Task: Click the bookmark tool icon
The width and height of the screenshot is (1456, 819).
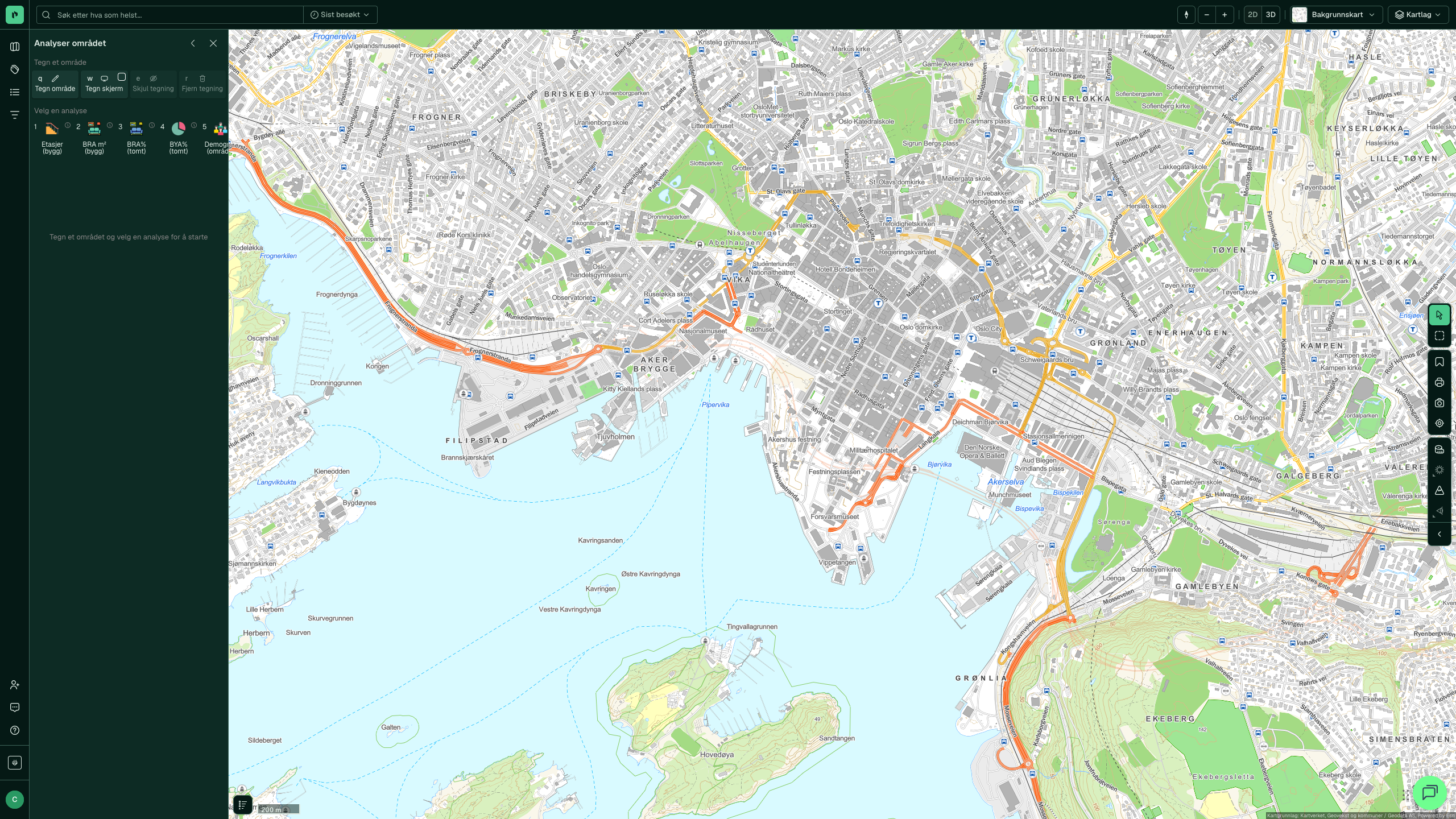Action: point(1440,362)
